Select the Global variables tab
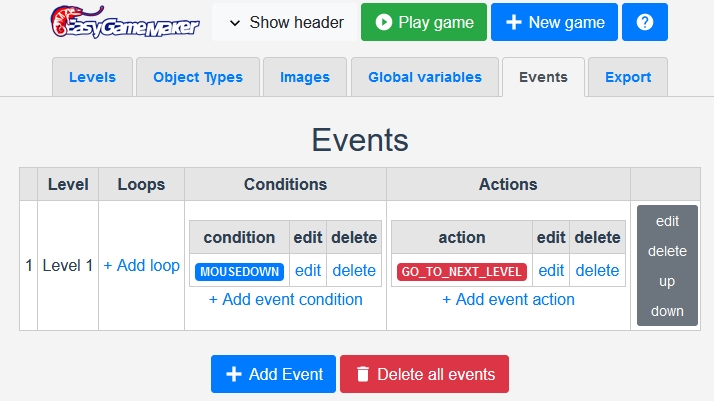 pos(424,77)
